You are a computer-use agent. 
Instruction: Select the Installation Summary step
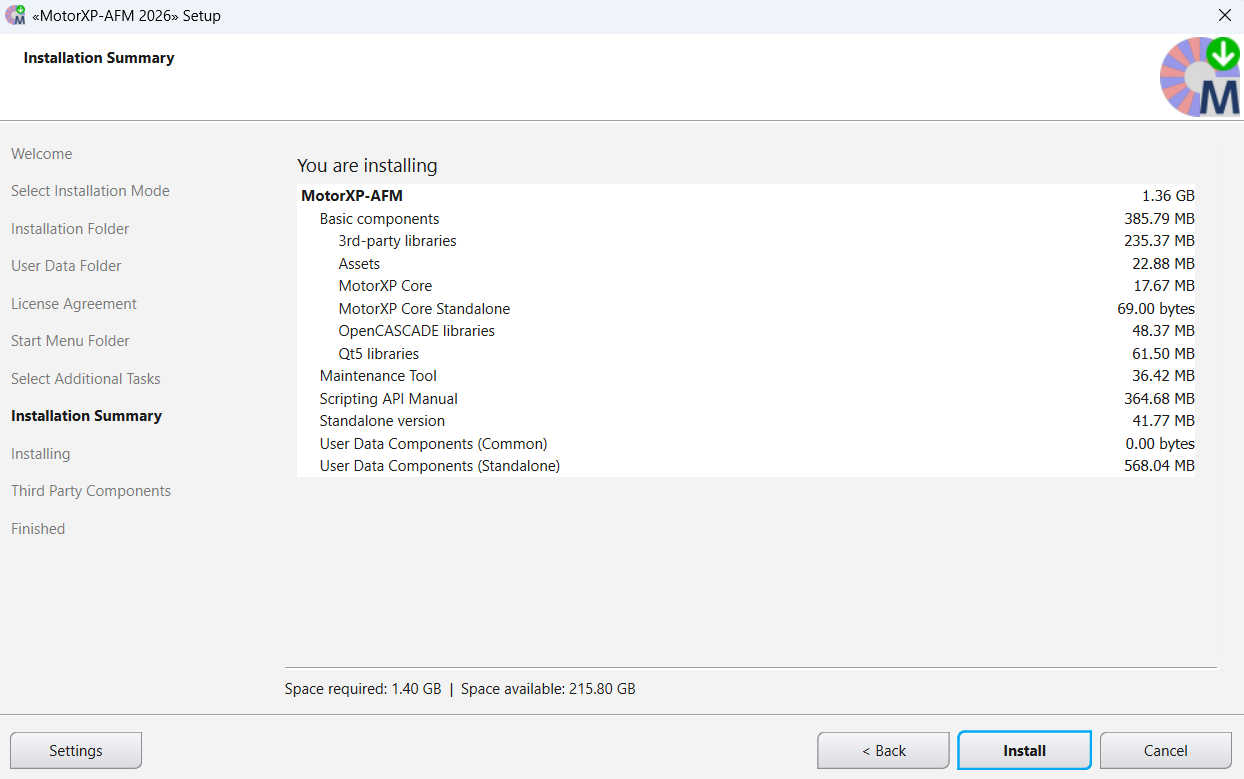click(x=86, y=416)
